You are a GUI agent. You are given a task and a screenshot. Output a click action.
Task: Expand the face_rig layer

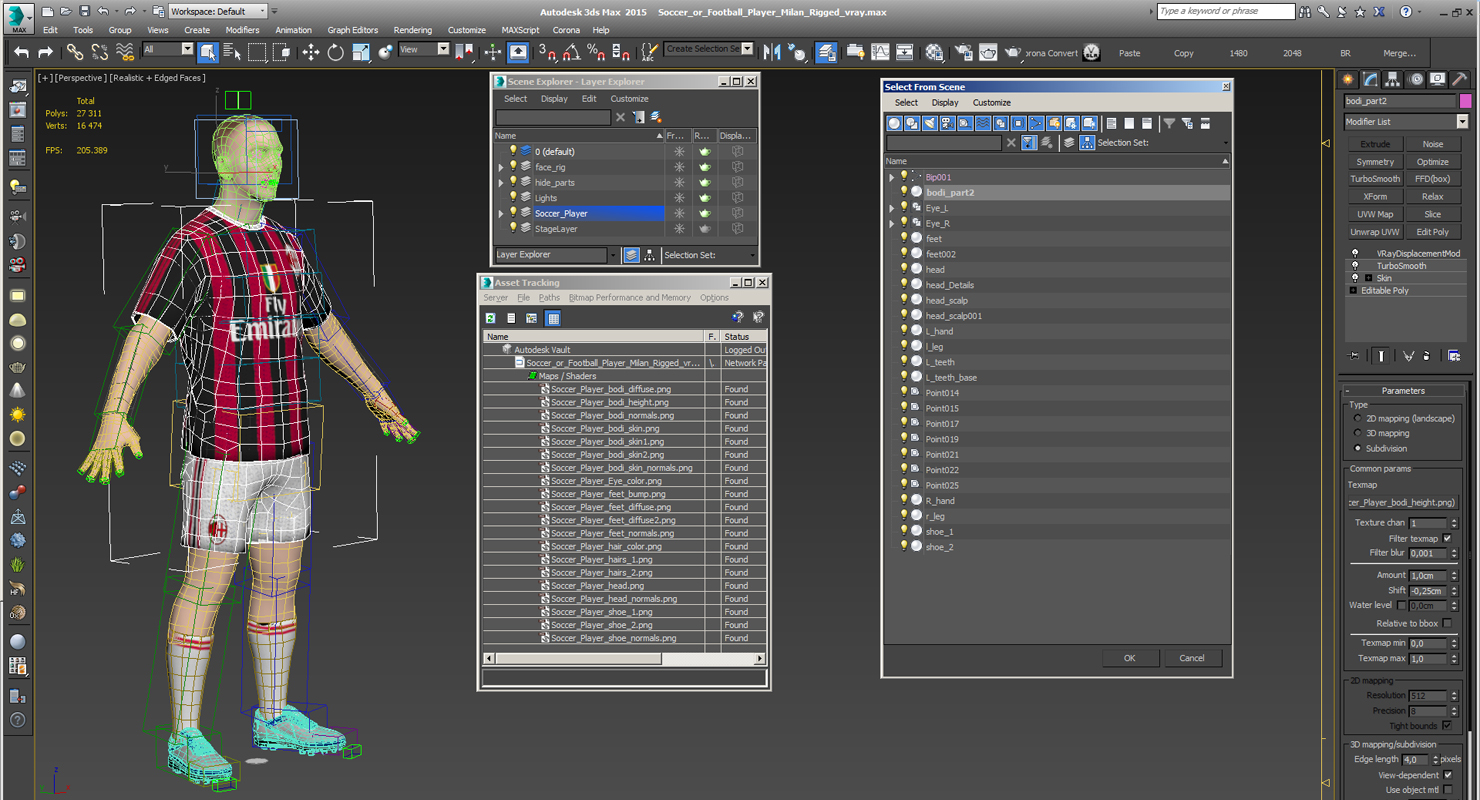[501, 167]
